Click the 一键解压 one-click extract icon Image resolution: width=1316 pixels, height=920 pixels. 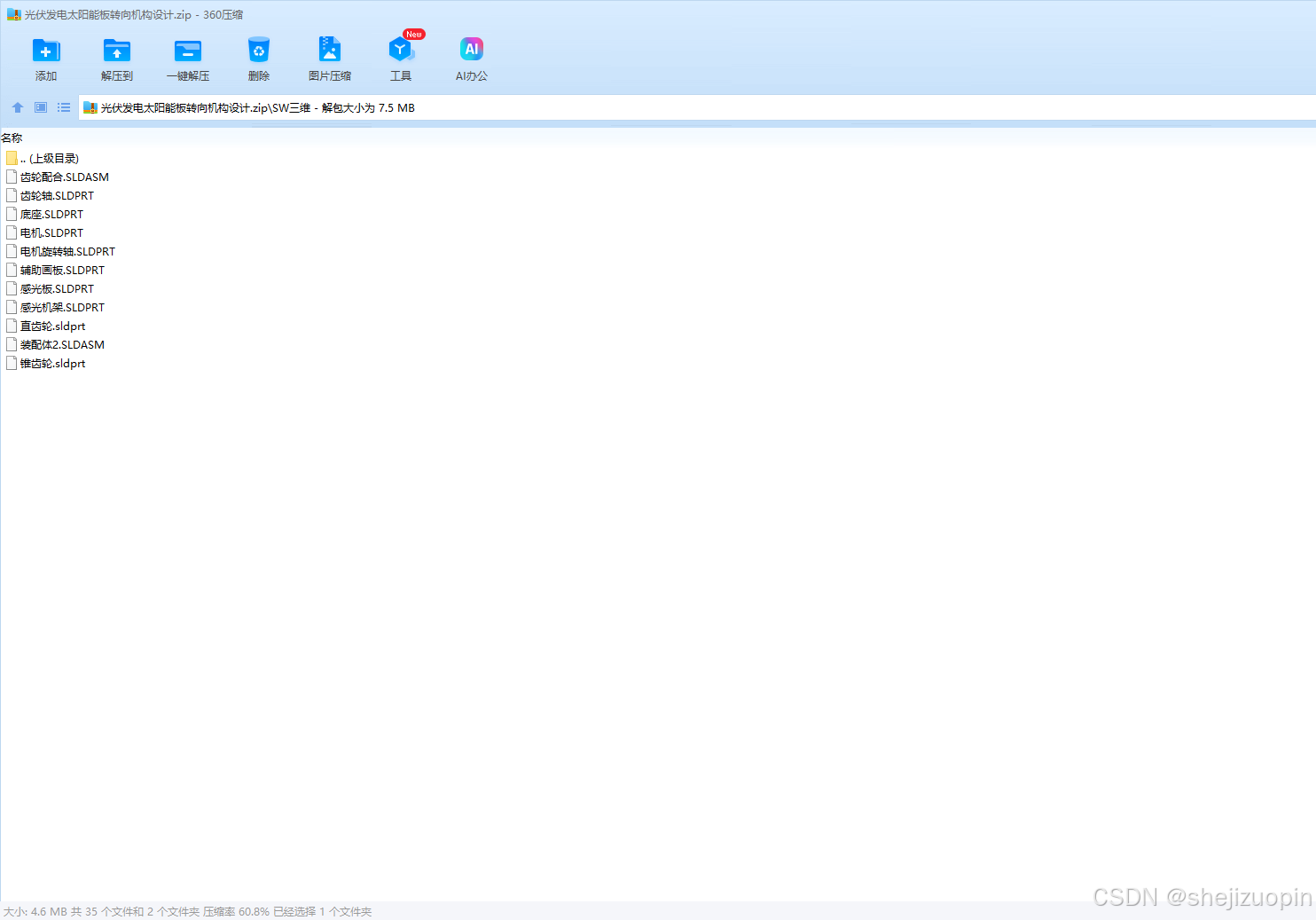188,51
